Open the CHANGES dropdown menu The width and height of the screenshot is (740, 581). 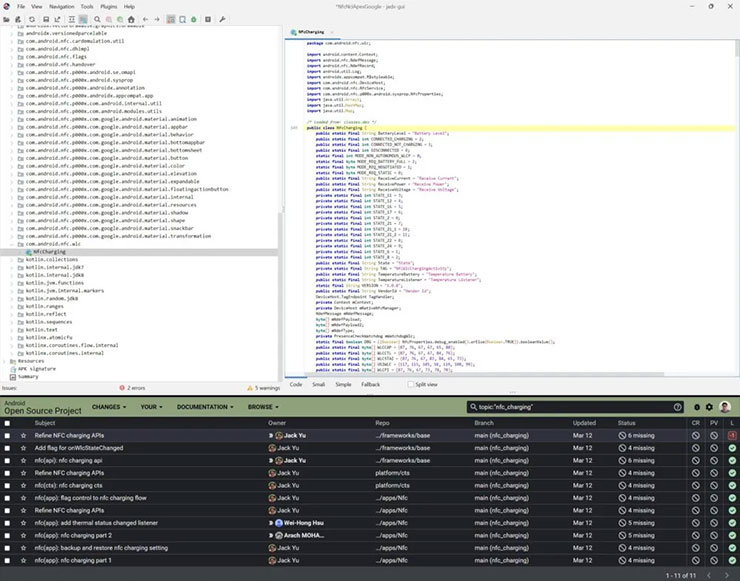click(x=109, y=407)
